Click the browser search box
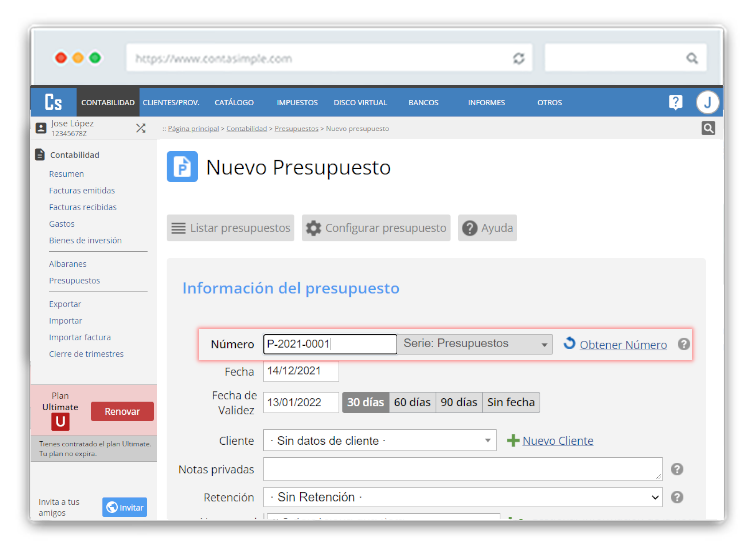 click(x=625, y=58)
